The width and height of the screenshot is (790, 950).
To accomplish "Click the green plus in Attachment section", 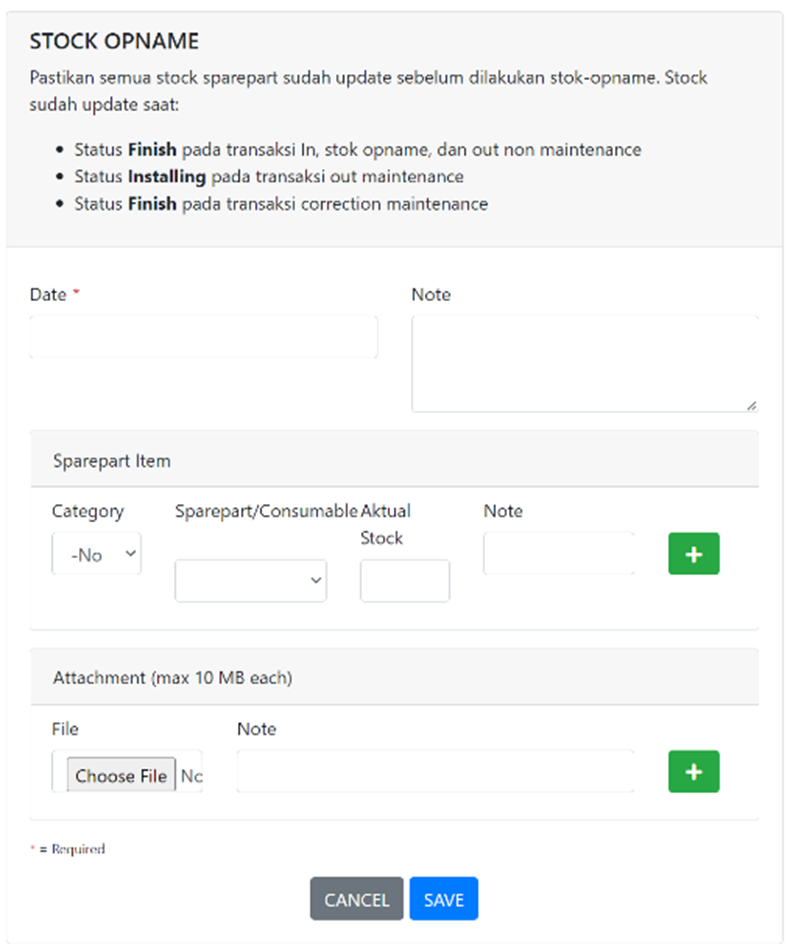I will click(x=694, y=772).
